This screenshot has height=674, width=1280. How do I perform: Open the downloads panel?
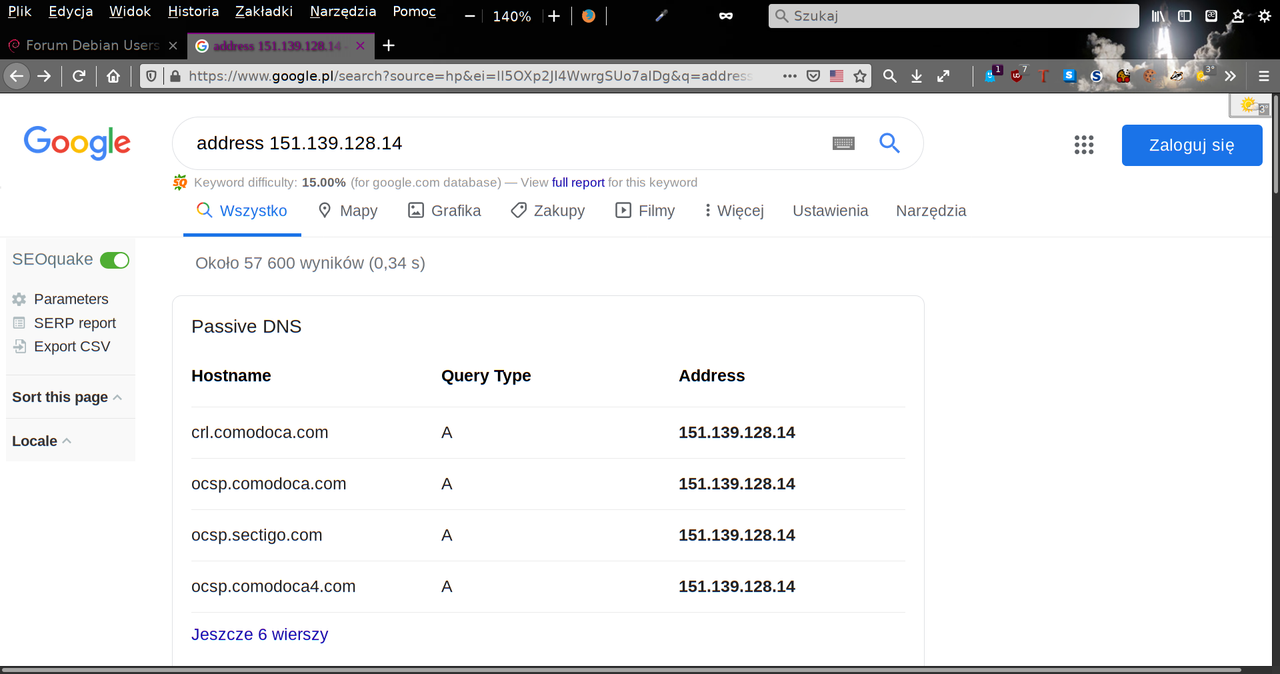pos(916,76)
